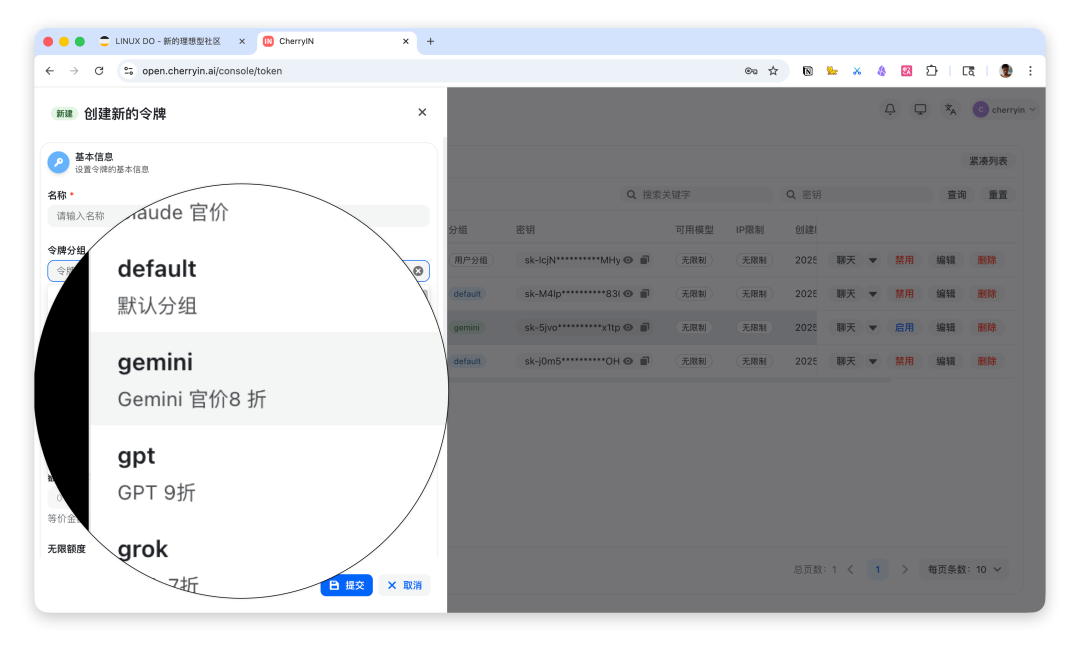1080x654 pixels.
Task: Copy the sk-j0m5 key
Action: pyautogui.click(x=645, y=361)
